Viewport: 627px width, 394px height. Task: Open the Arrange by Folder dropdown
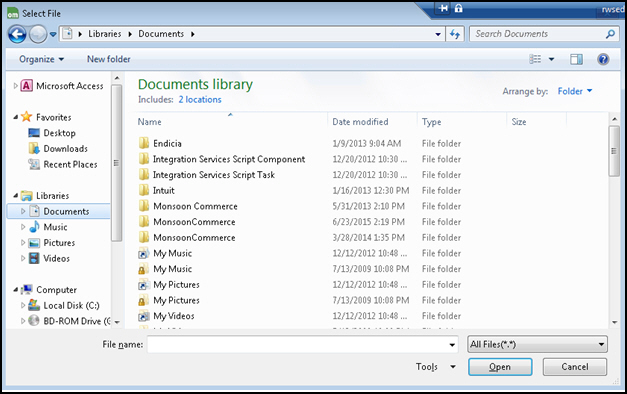575,91
